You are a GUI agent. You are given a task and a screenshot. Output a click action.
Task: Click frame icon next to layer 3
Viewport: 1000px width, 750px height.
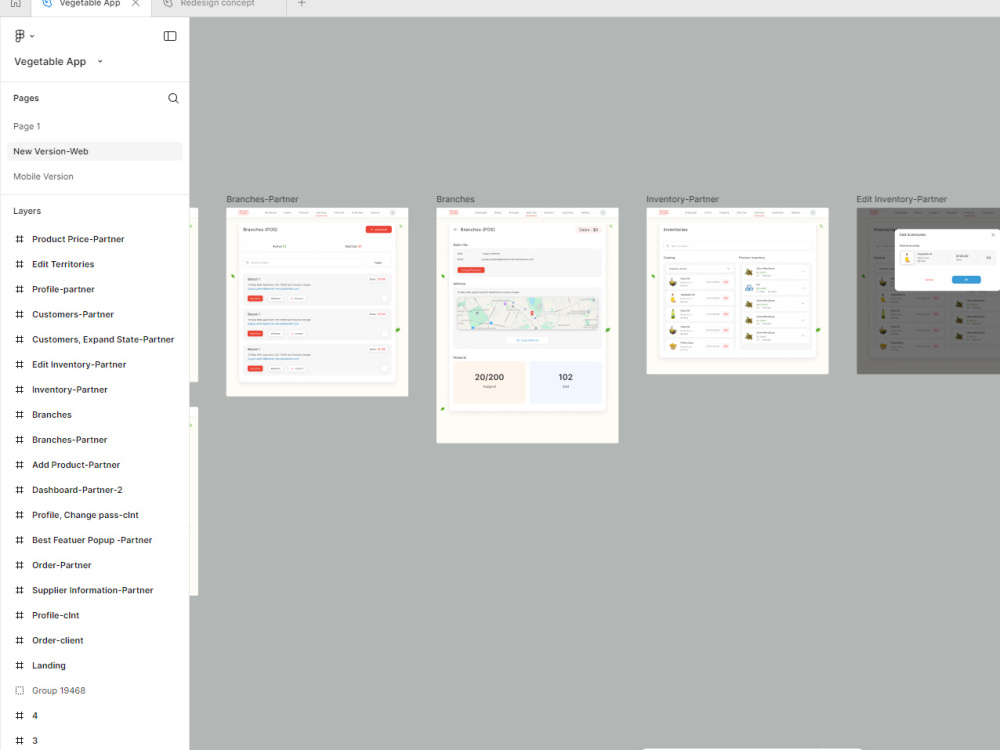[19, 741]
